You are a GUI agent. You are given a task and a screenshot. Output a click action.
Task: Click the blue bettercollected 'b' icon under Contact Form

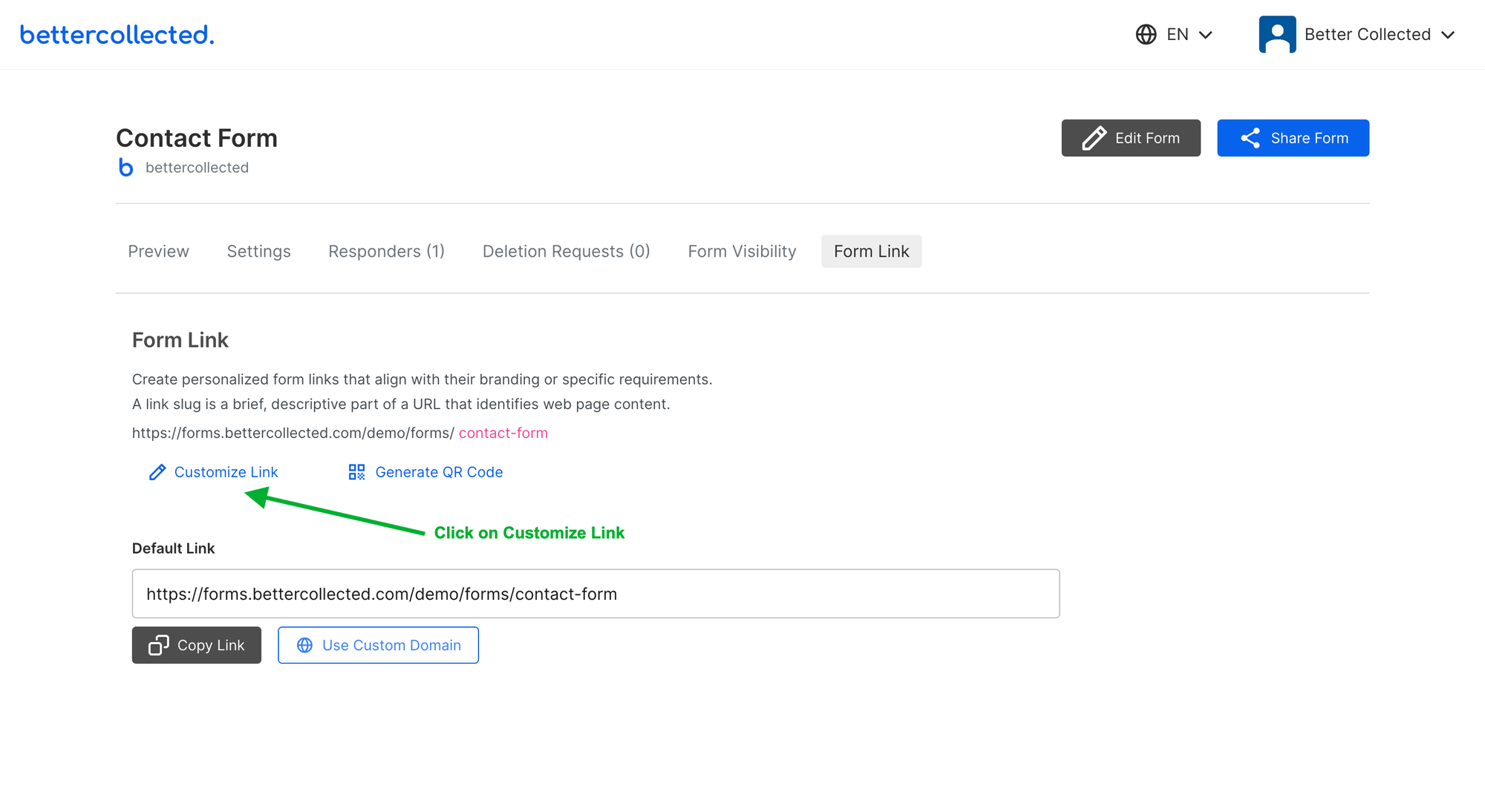pyautogui.click(x=125, y=167)
